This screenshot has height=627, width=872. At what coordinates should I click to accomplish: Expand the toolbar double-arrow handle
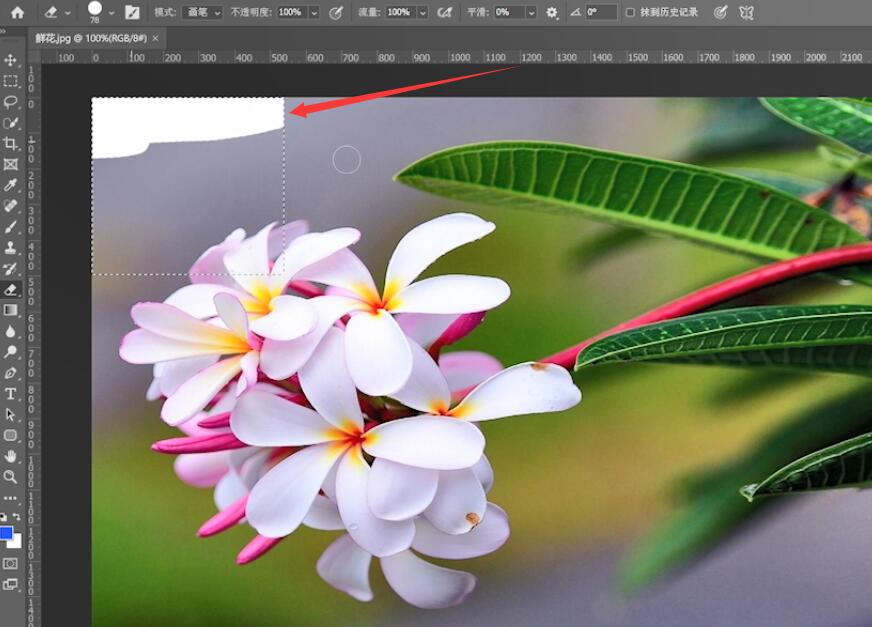(3, 31)
